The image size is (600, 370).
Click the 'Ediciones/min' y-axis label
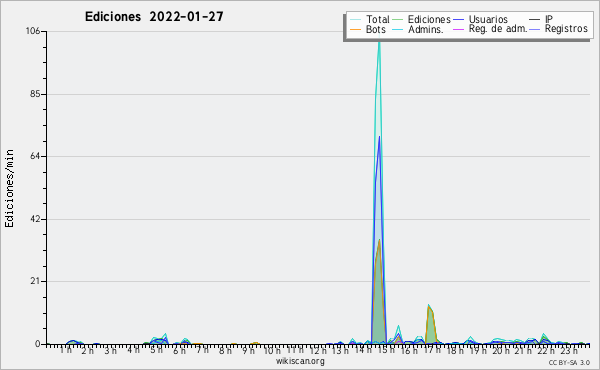click(x=9, y=188)
